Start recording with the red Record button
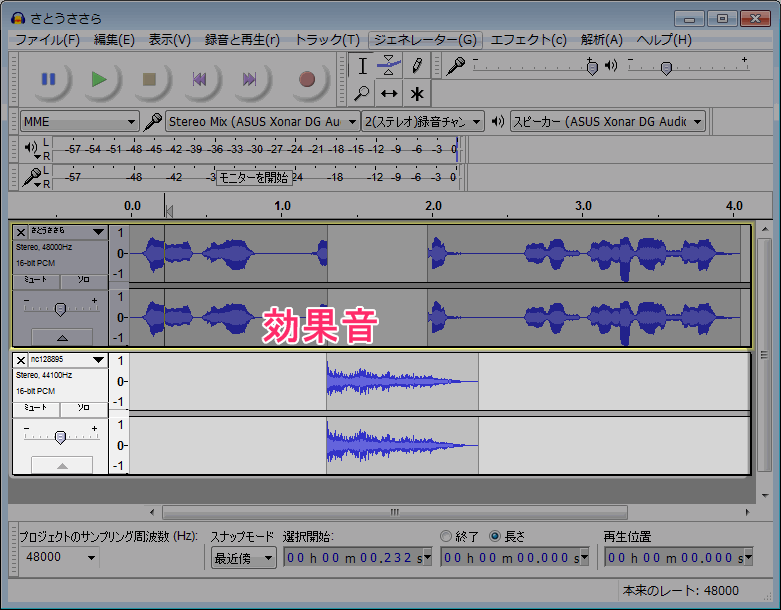 click(x=307, y=79)
